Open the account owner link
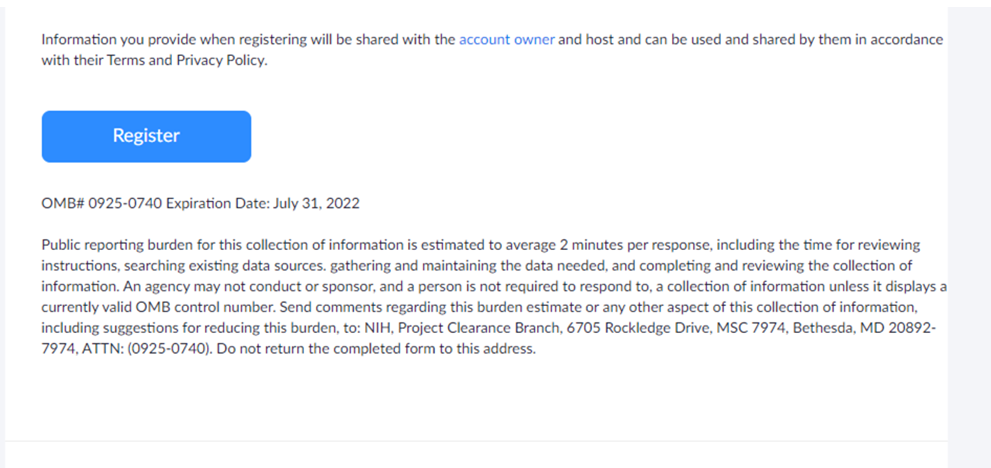 click(506, 40)
